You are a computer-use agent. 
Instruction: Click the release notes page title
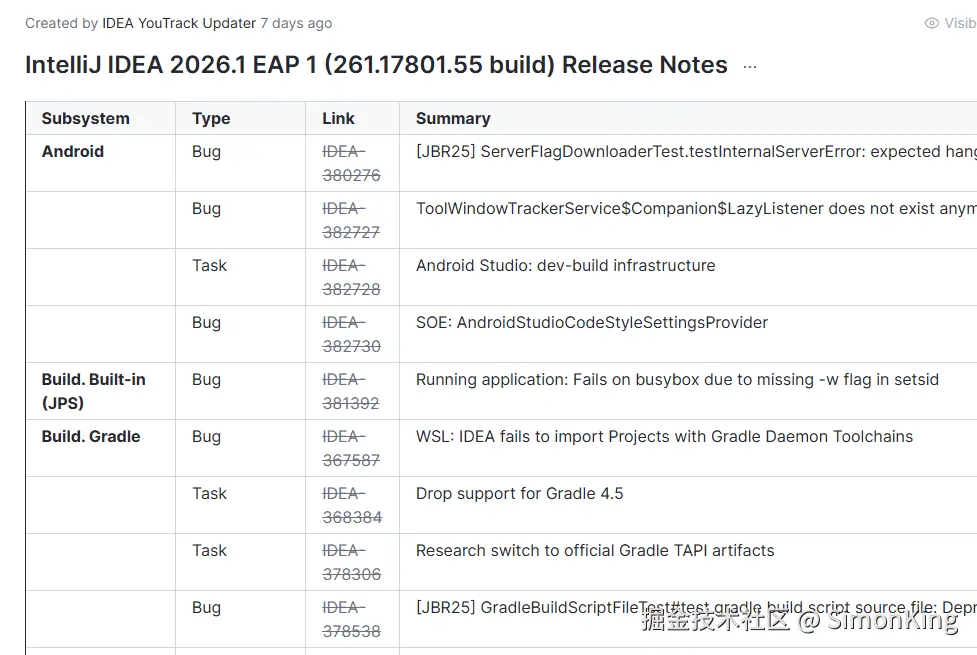coord(376,65)
